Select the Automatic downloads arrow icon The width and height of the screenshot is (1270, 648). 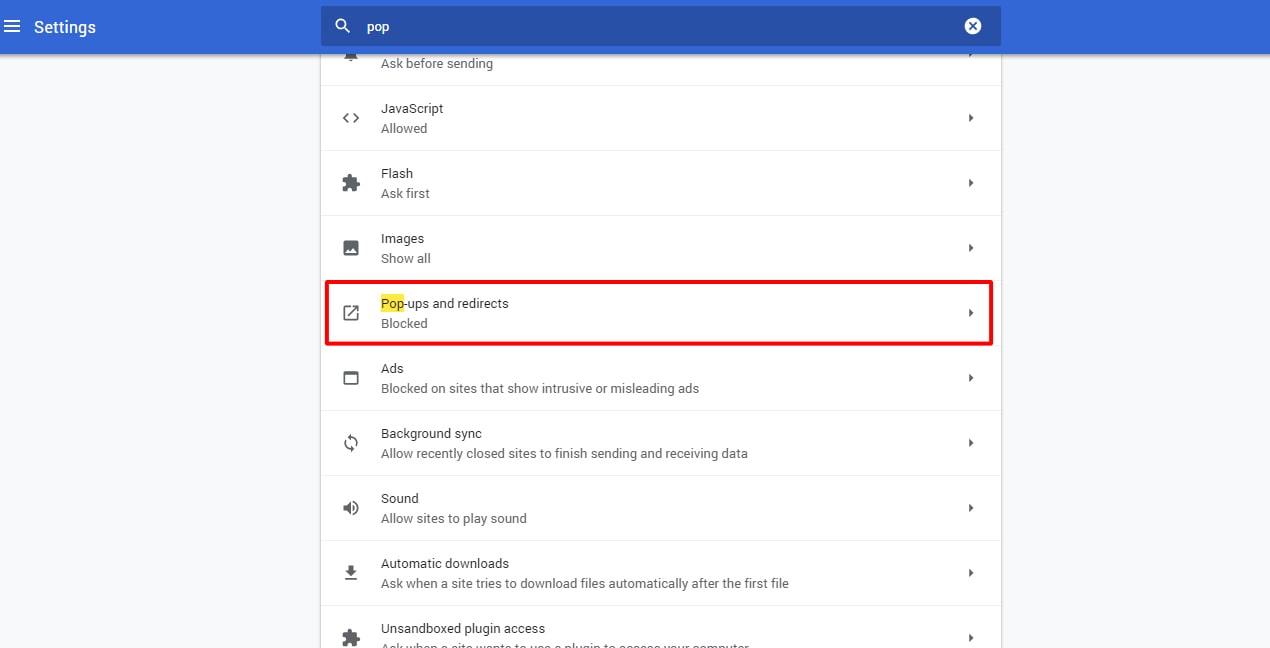tap(351, 572)
